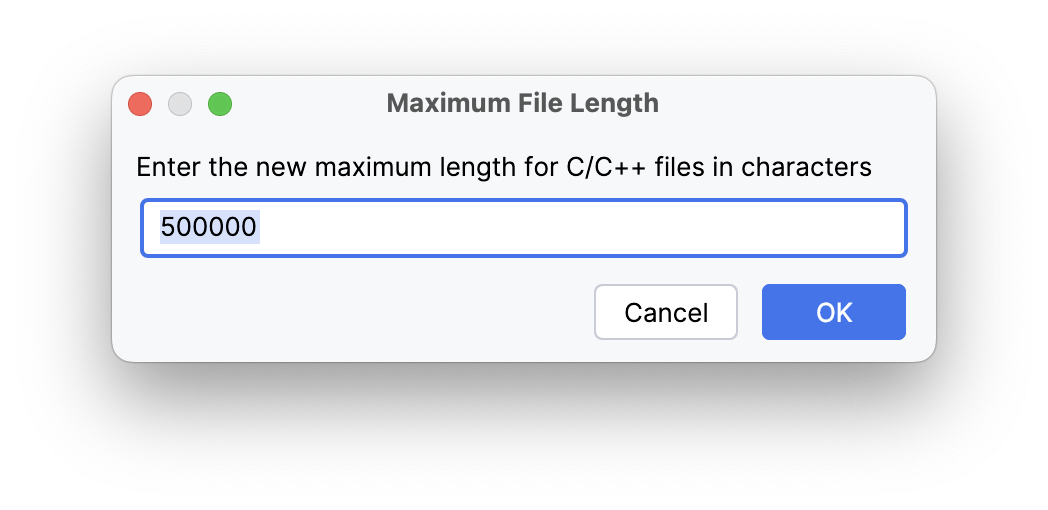
Task: Focus the text box containing 500000
Action: click(x=523, y=228)
